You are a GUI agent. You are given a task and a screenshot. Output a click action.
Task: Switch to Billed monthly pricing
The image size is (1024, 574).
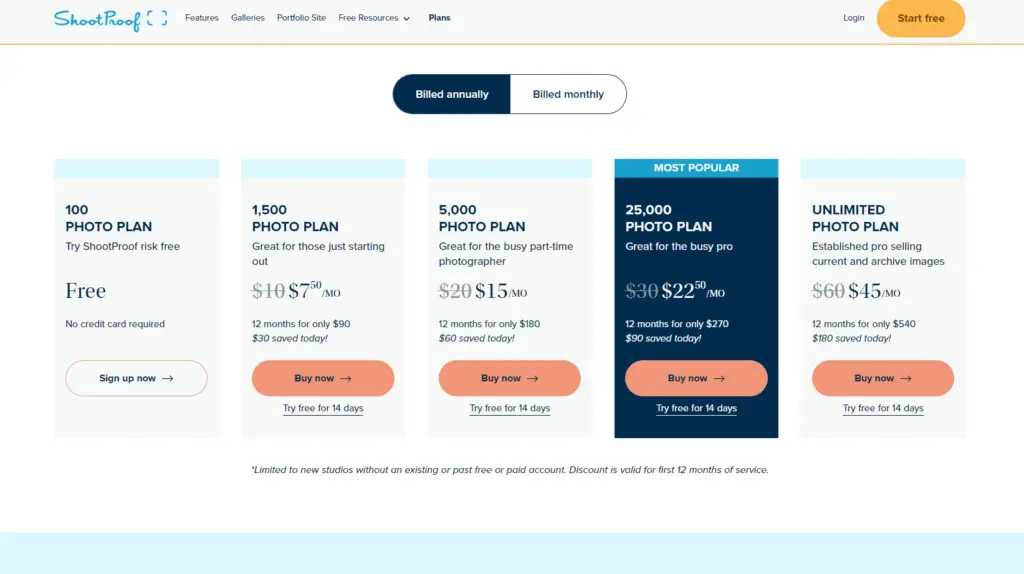click(x=568, y=94)
